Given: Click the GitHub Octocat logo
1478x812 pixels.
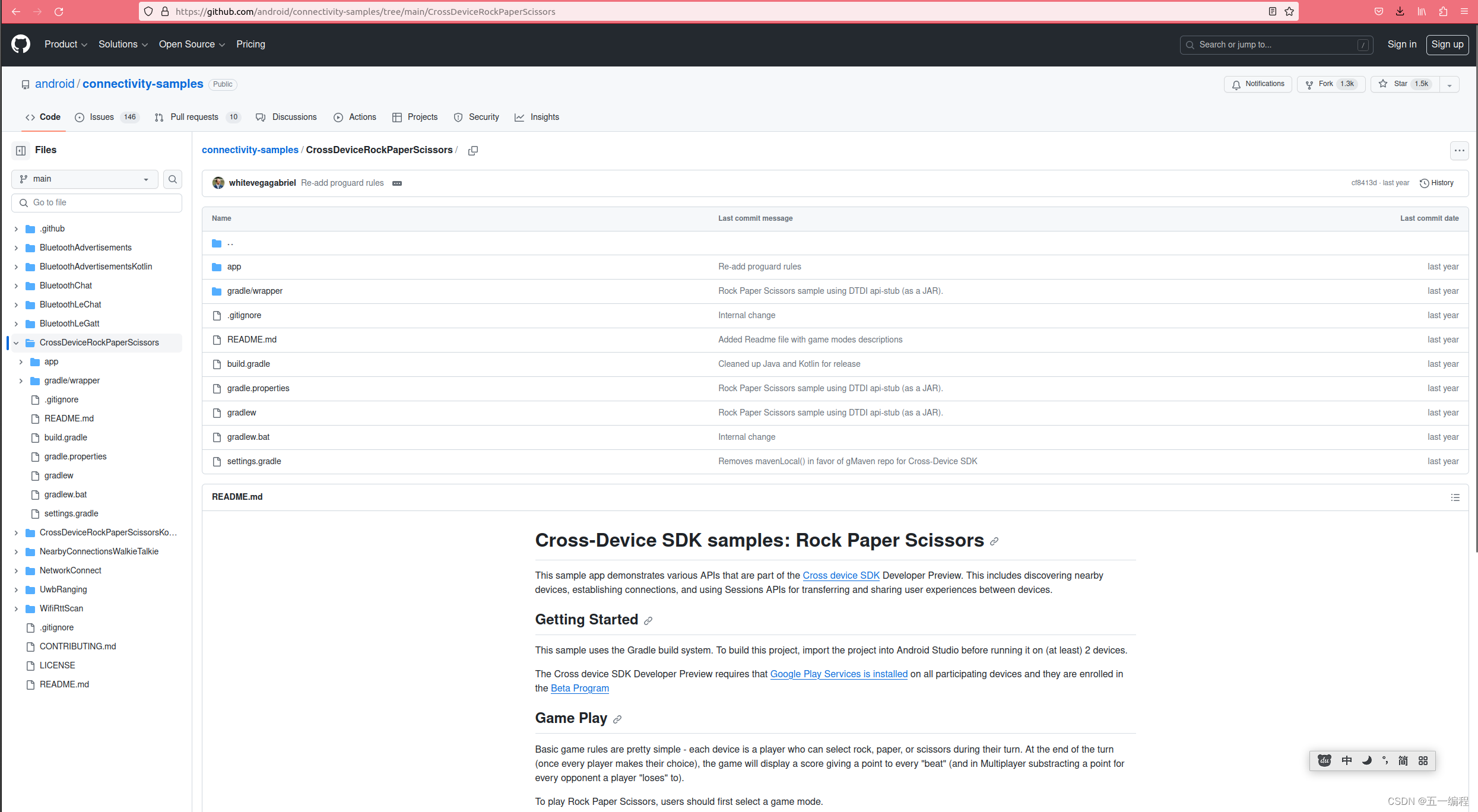Looking at the screenshot, I should [x=21, y=44].
